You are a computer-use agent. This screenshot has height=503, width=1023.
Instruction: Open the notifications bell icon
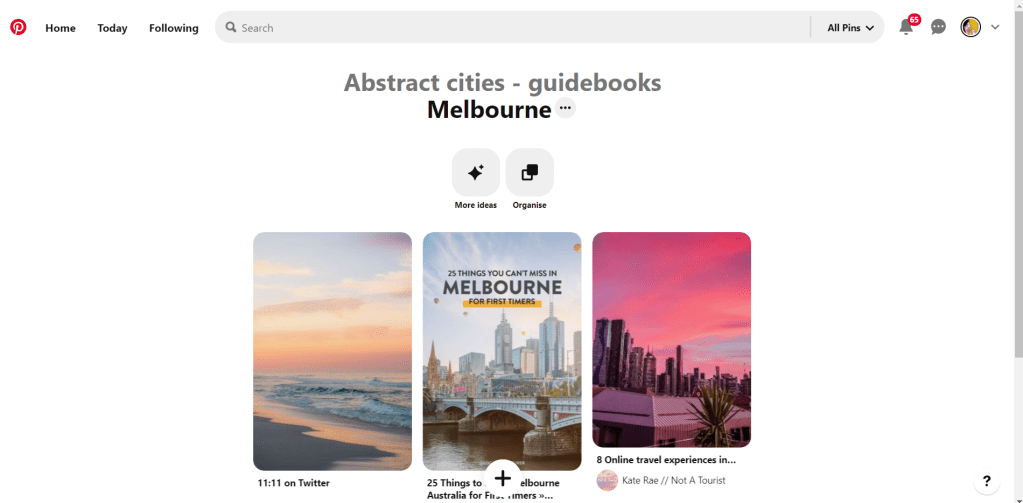906,27
